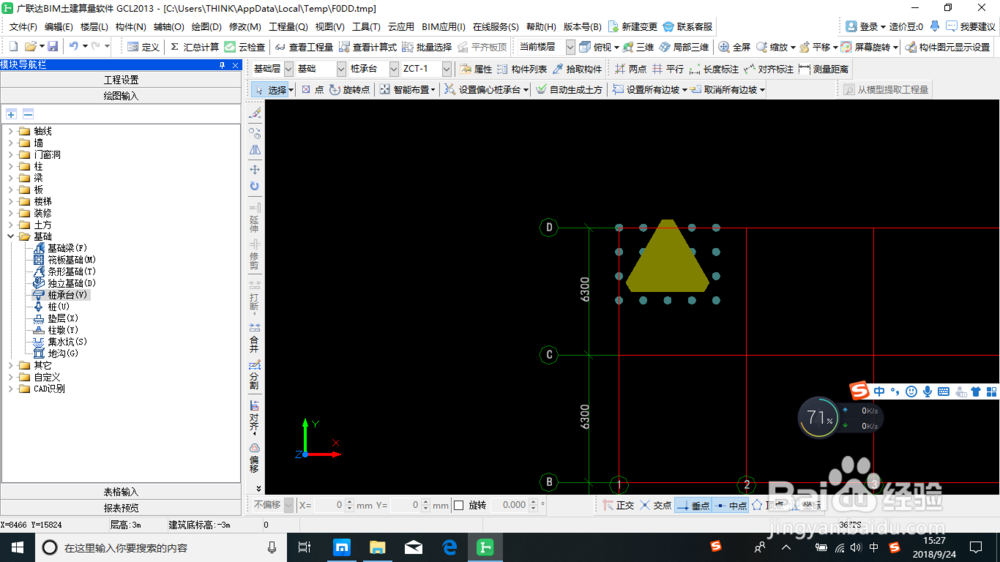Select 测量距离 measure distance tool
Viewport: 1000px width, 562px height.
[824, 69]
